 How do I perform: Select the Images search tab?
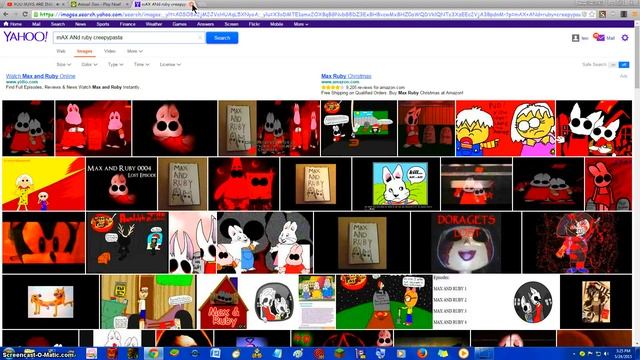point(84,51)
